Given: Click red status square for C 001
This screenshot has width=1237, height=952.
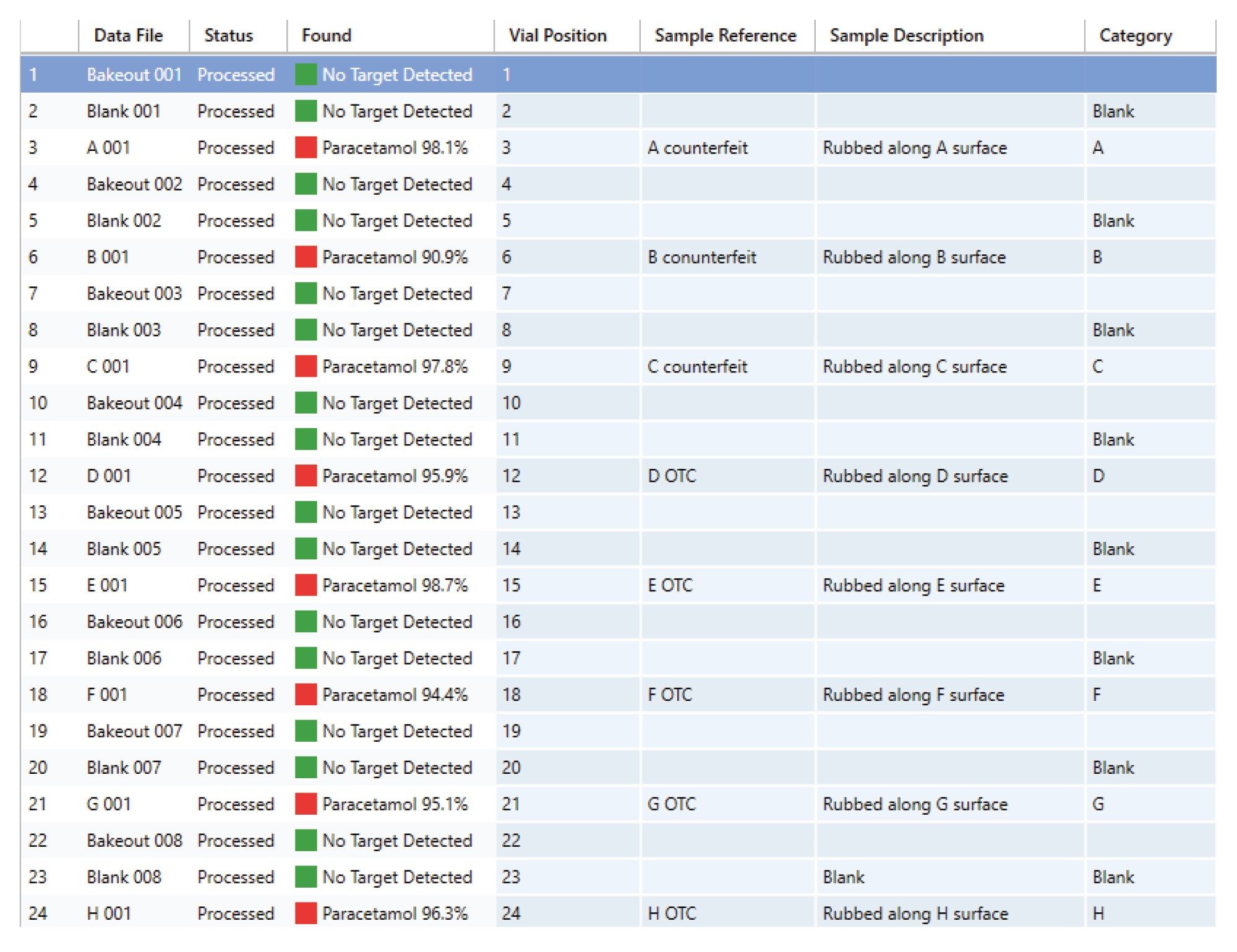Looking at the screenshot, I should pyautogui.click(x=306, y=366).
